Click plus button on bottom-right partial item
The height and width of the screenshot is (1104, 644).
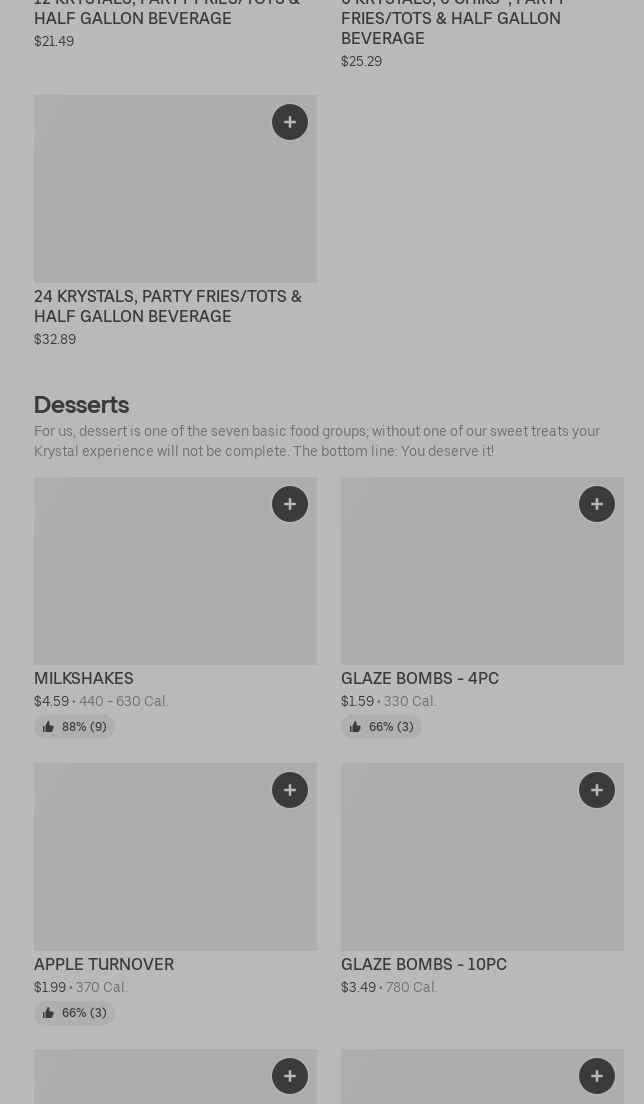[x=597, y=1076]
